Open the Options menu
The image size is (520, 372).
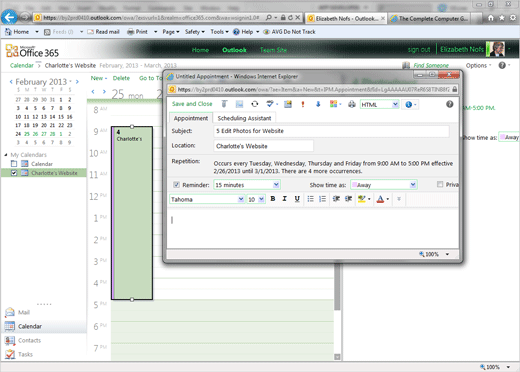pos(478,66)
